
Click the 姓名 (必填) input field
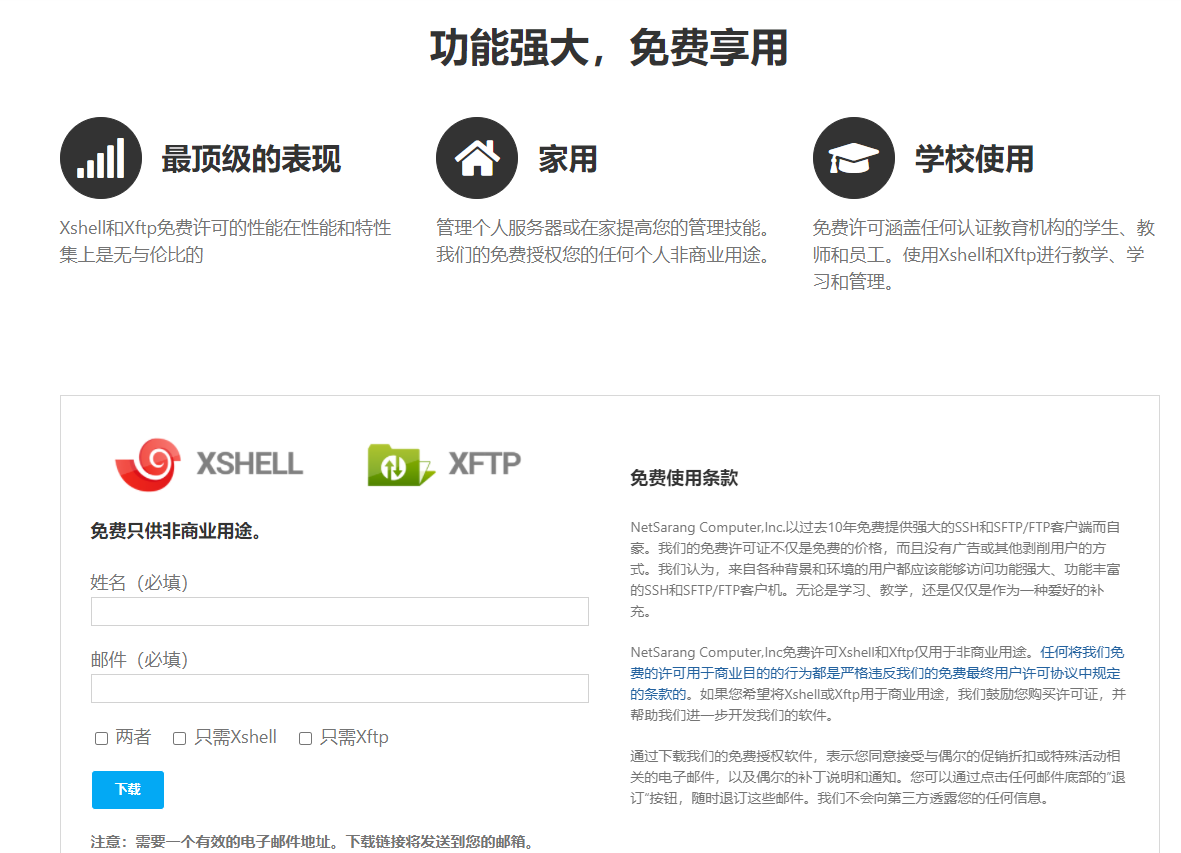pos(340,611)
